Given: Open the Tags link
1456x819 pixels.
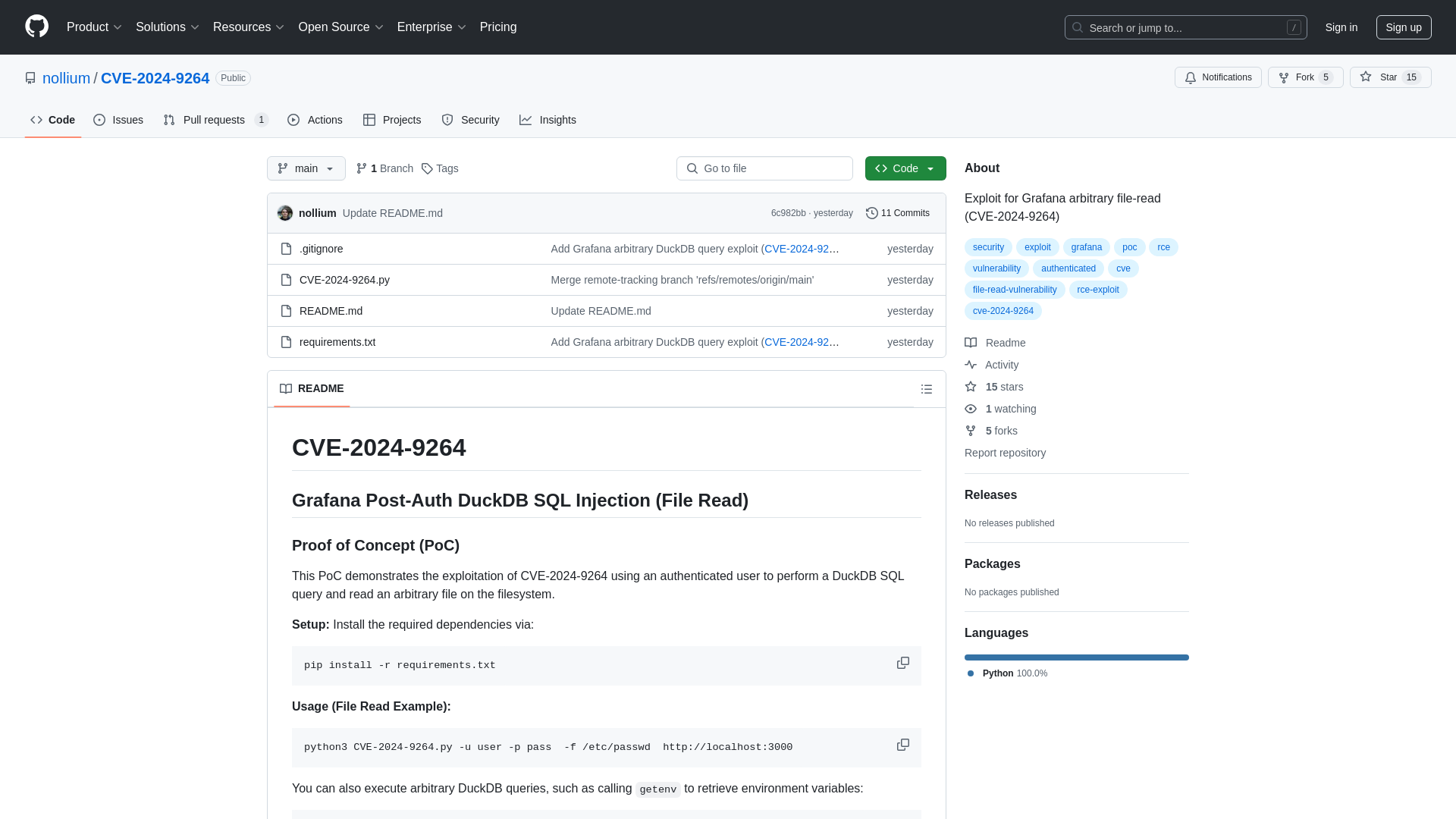Looking at the screenshot, I should tap(440, 168).
